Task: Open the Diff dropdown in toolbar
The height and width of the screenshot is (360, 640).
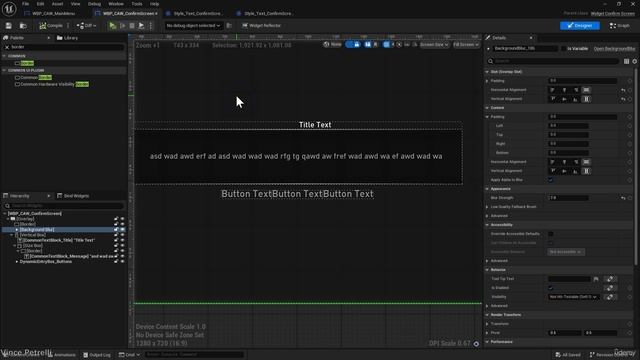Action: pyautogui.click(x=87, y=26)
